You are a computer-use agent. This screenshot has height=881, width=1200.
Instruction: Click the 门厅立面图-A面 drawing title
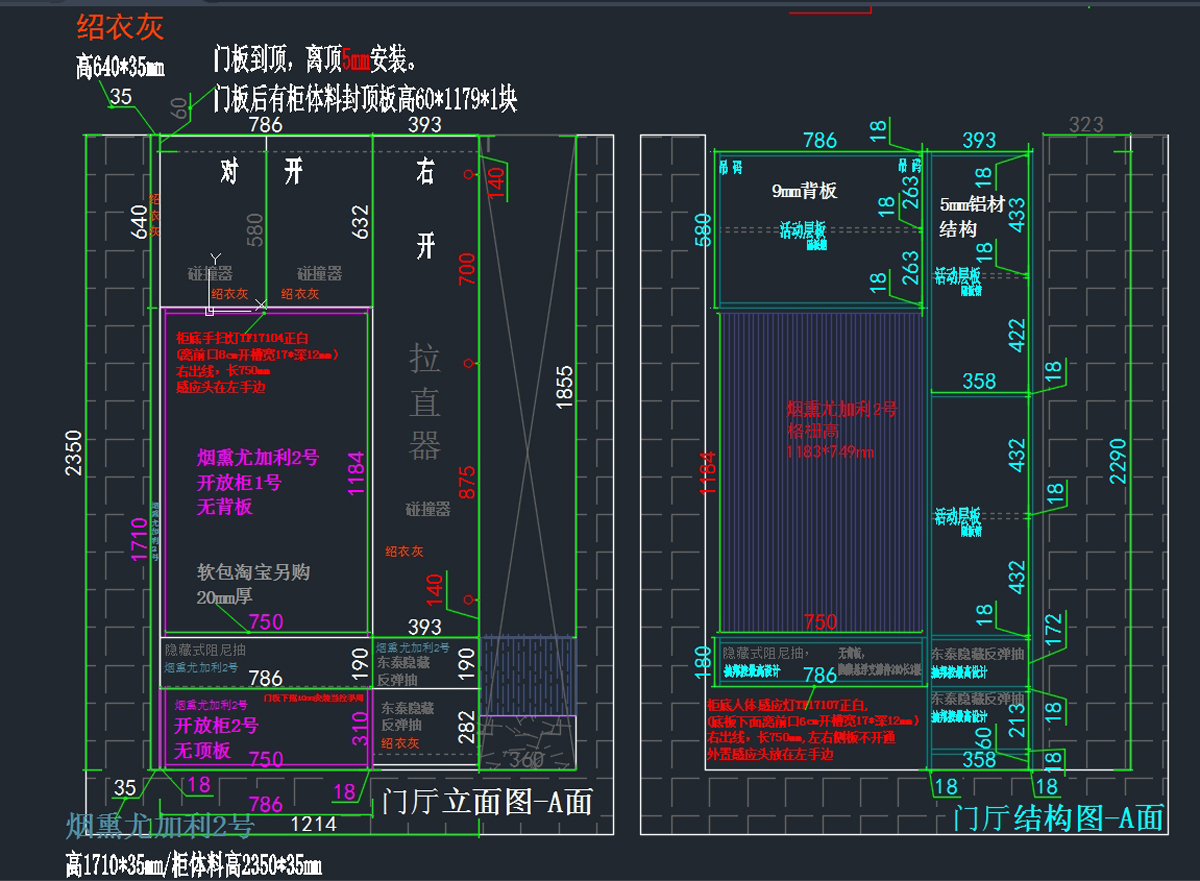tap(487, 802)
